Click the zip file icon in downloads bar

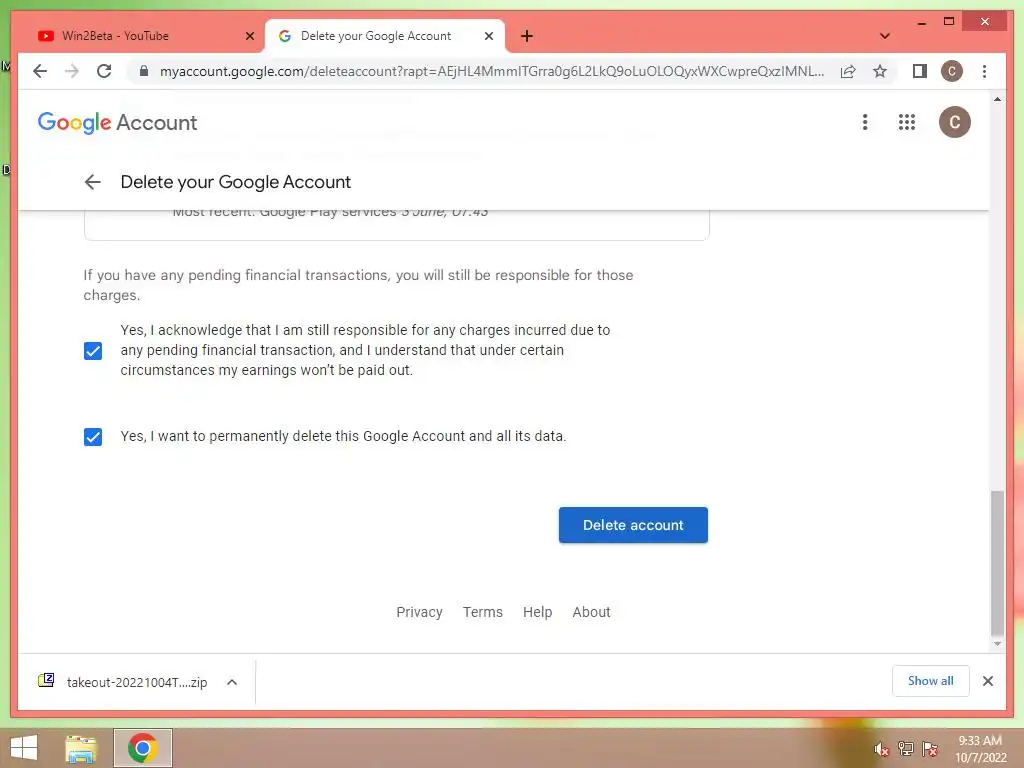click(46, 680)
